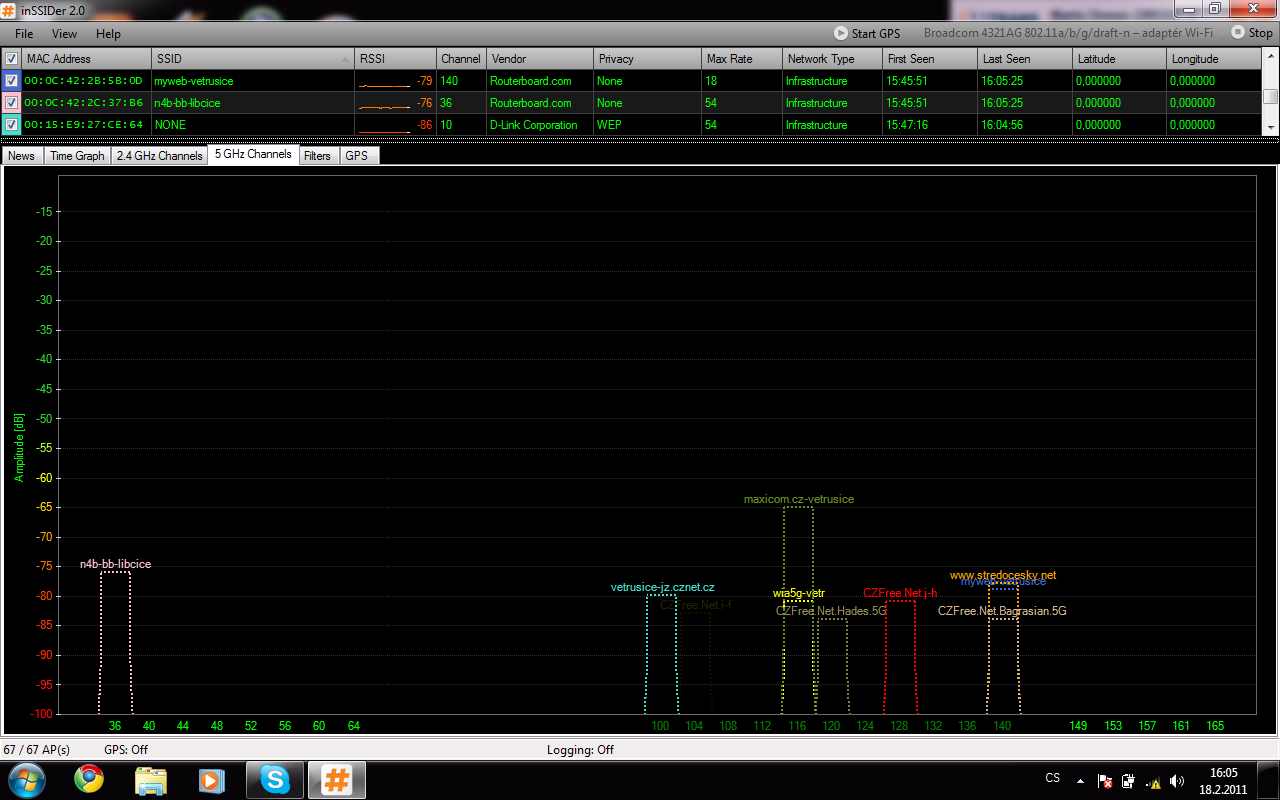The width and height of the screenshot is (1280, 800).
Task: Uncheck the myweb-vetrusice network checkbox
Action: pos(11,81)
